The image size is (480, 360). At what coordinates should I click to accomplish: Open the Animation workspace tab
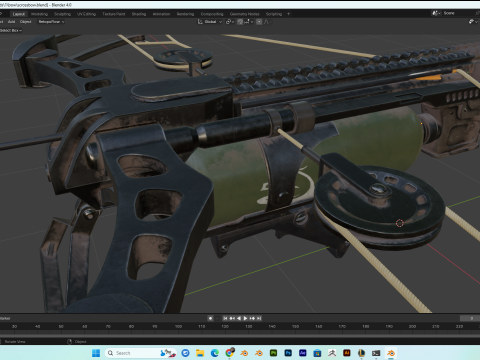coord(161,14)
